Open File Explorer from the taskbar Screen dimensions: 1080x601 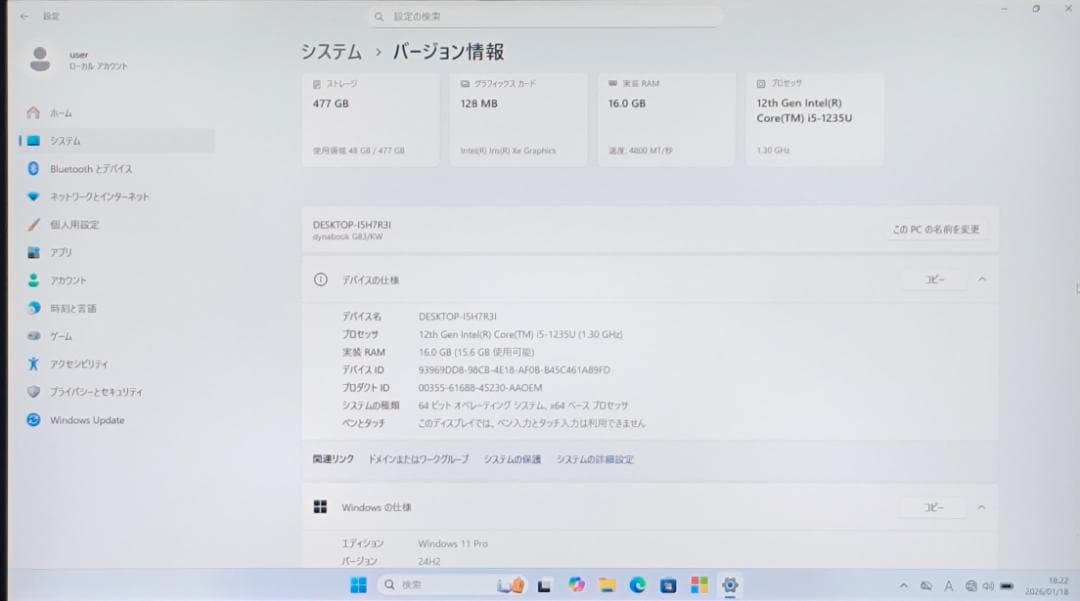click(608, 585)
